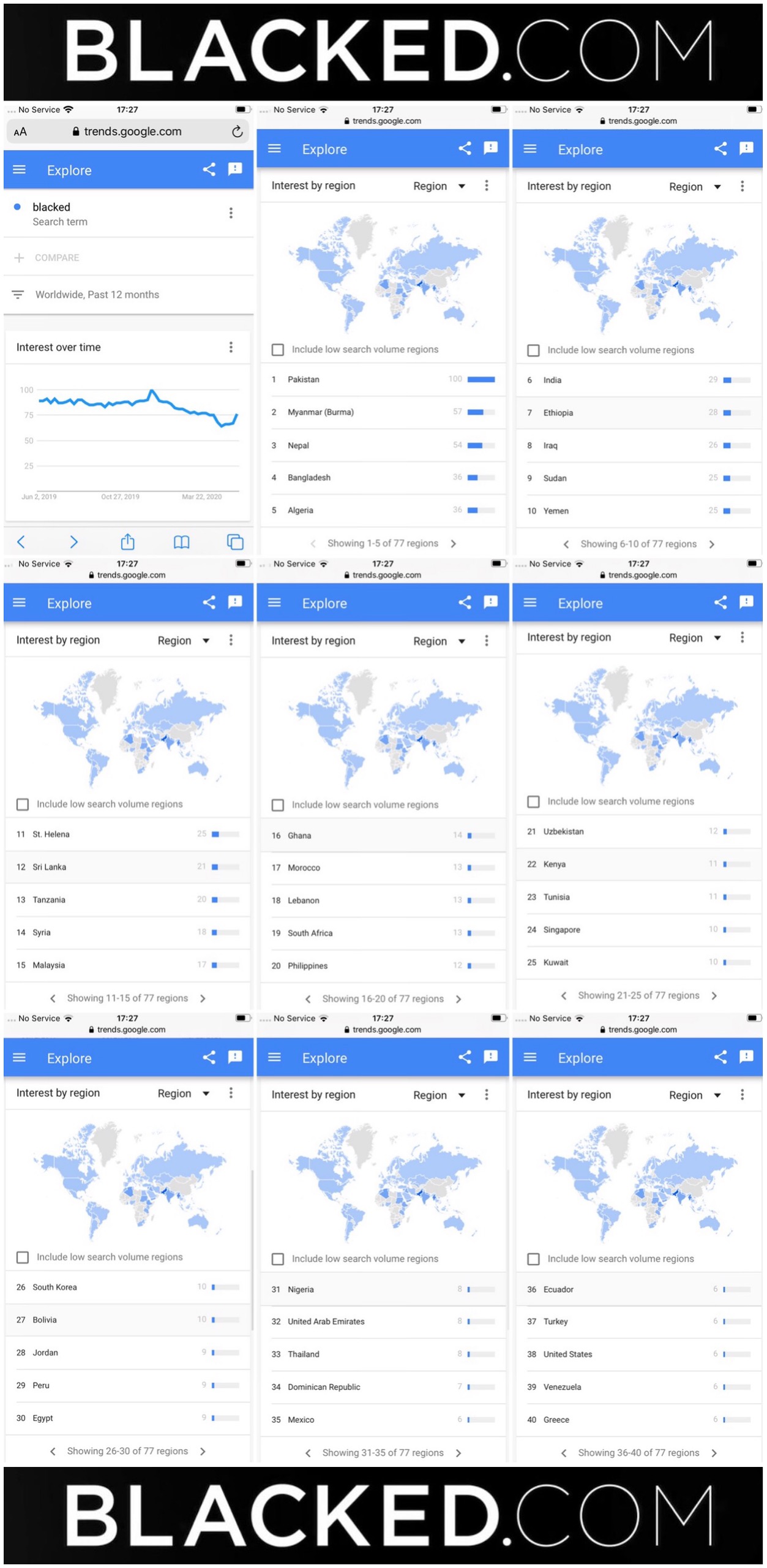This screenshot has height=1568, width=767.
Task: Select the Pakistan row in region list
Action: 383,380
